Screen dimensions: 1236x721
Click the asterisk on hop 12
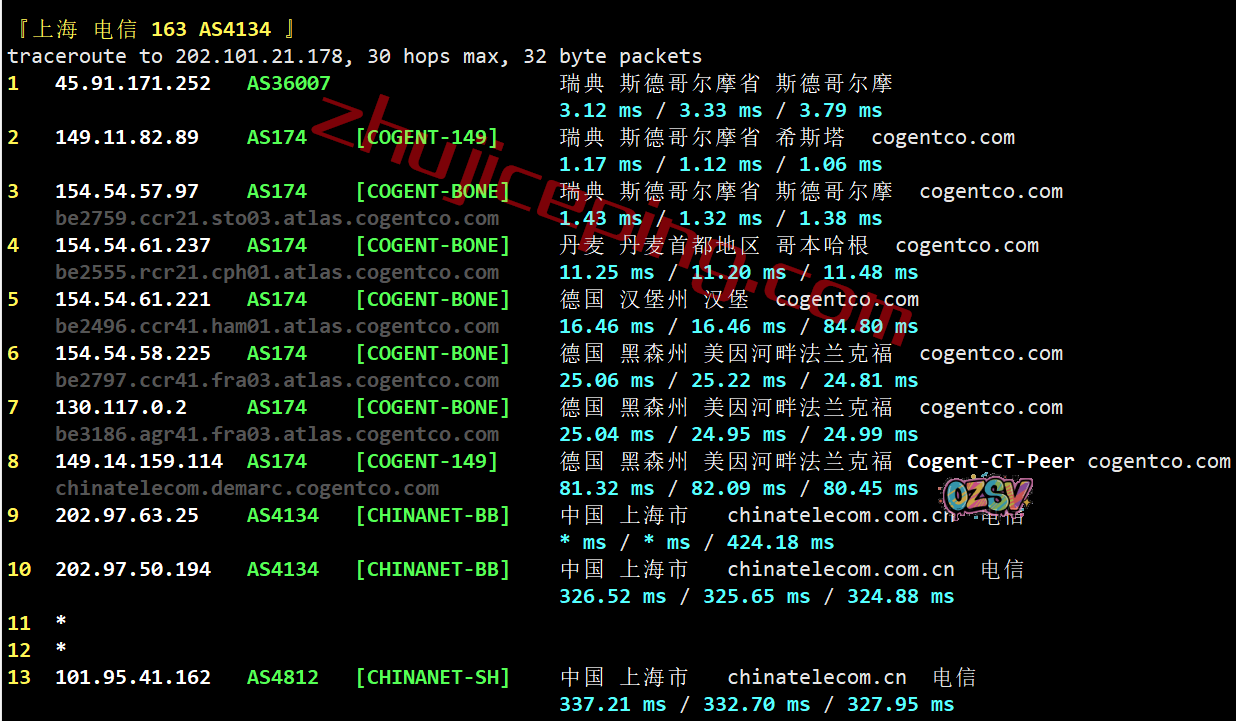pyautogui.click(x=61, y=650)
